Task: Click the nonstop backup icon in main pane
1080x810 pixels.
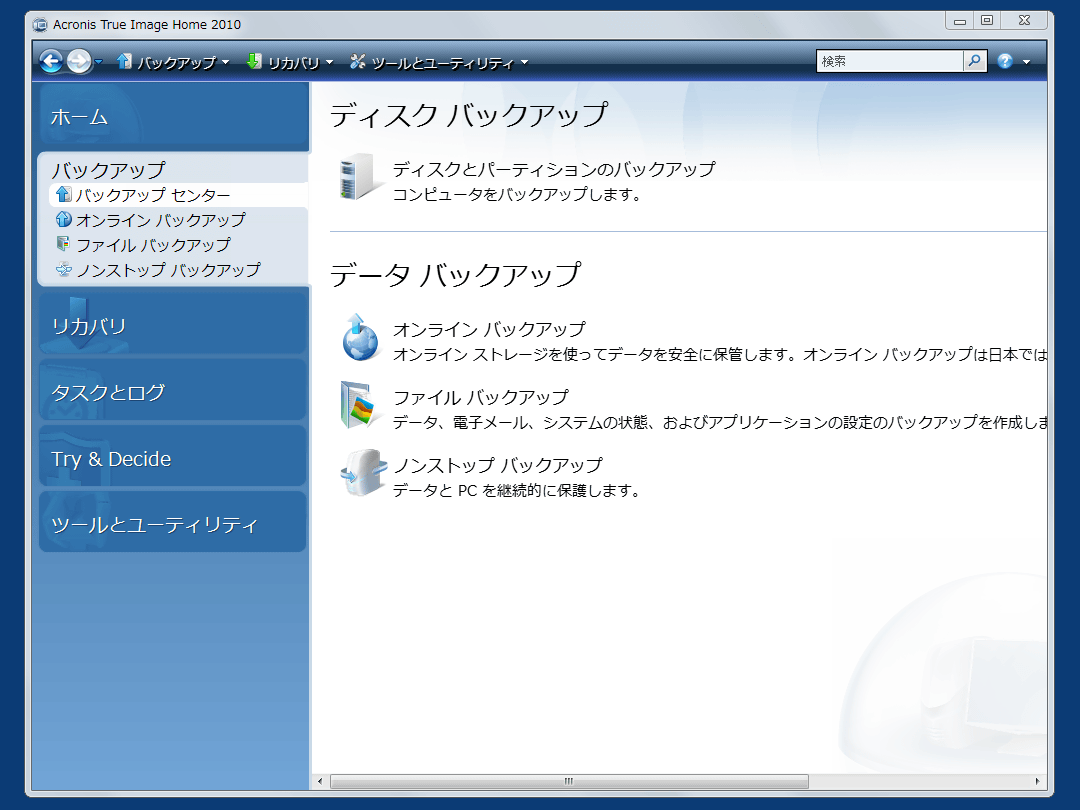Action: (x=363, y=472)
